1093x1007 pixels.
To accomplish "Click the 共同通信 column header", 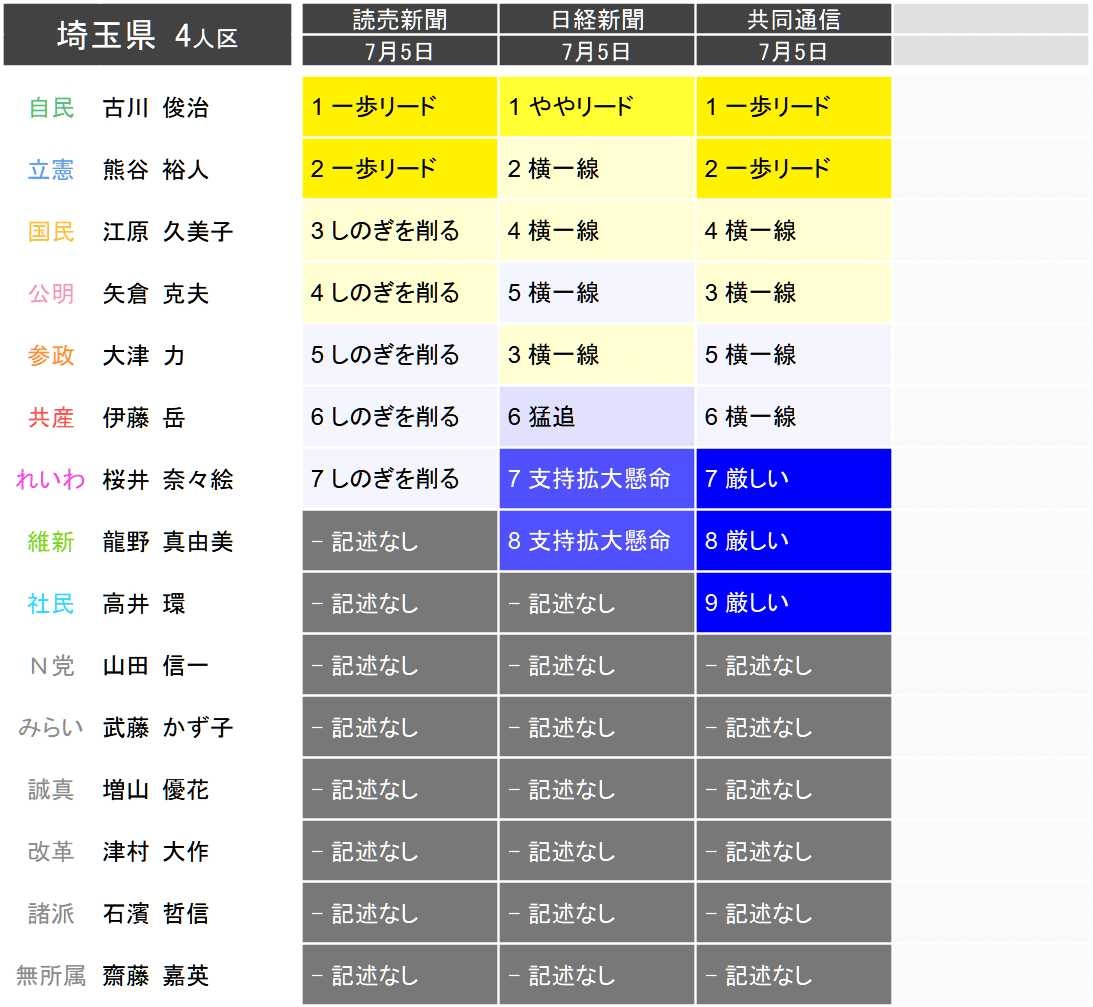I will [x=793, y=19].
